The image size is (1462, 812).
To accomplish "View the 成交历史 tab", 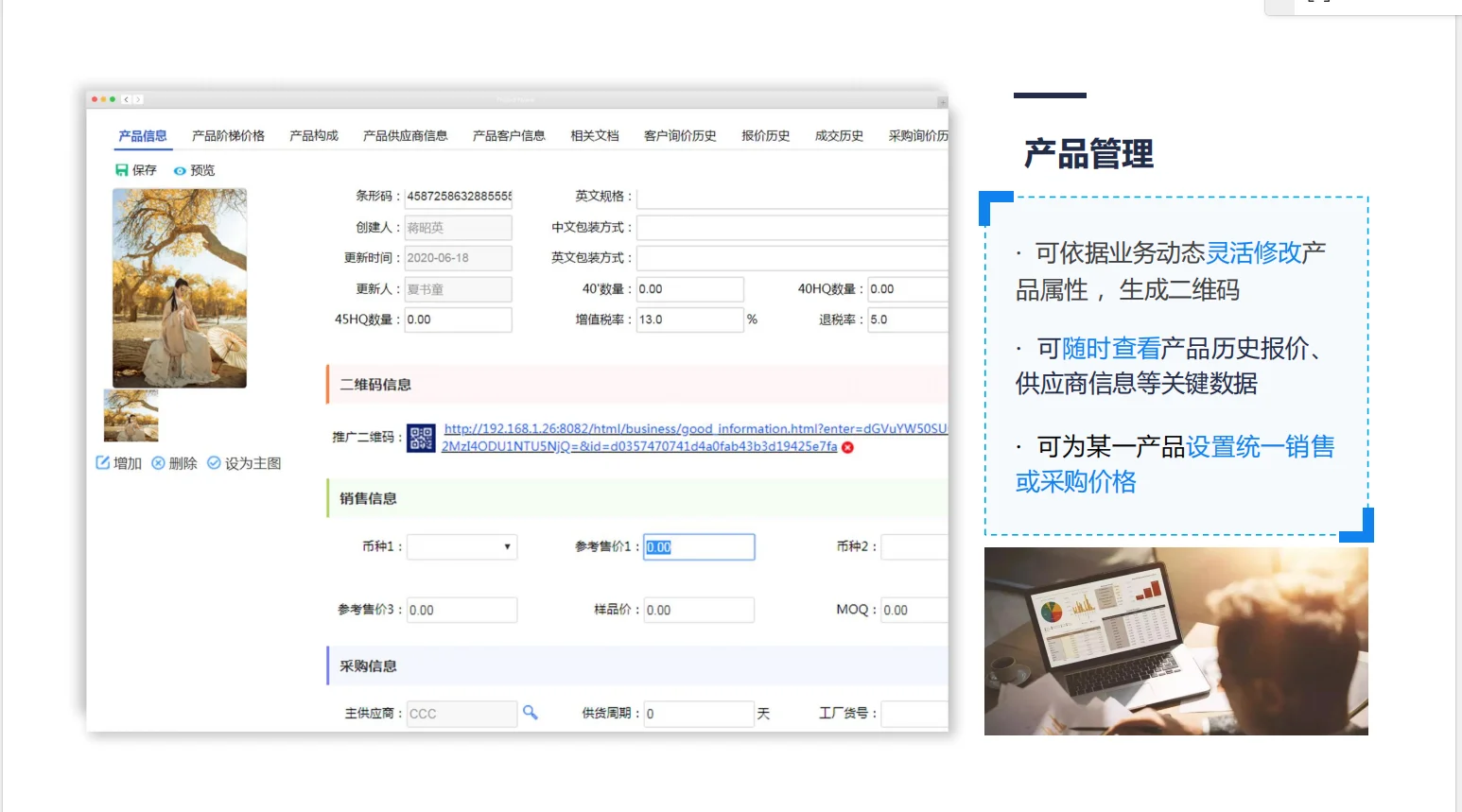I will click(x=837, y=135).
